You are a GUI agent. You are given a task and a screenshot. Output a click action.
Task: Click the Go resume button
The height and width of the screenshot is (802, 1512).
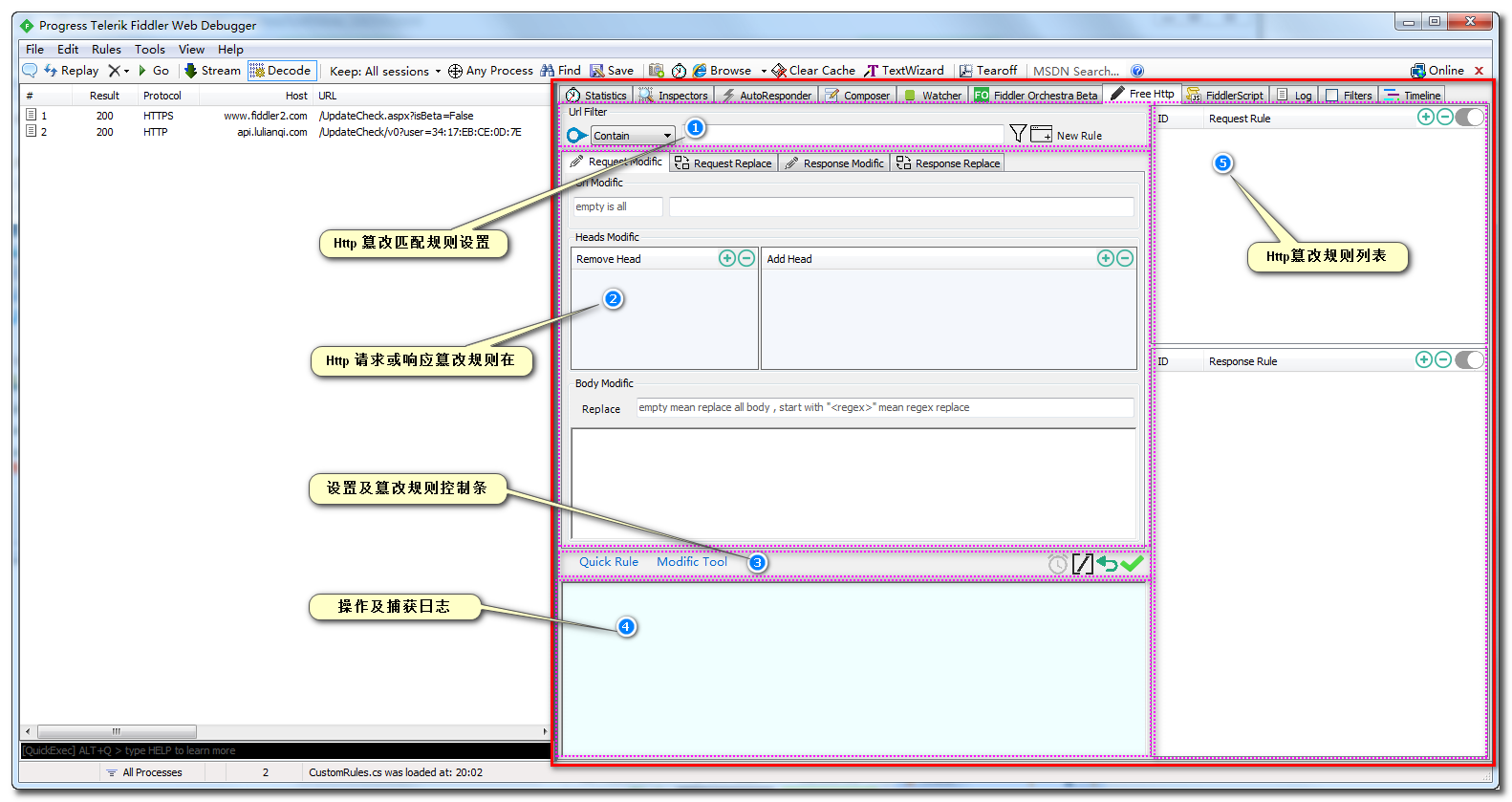tap(154, 71)
